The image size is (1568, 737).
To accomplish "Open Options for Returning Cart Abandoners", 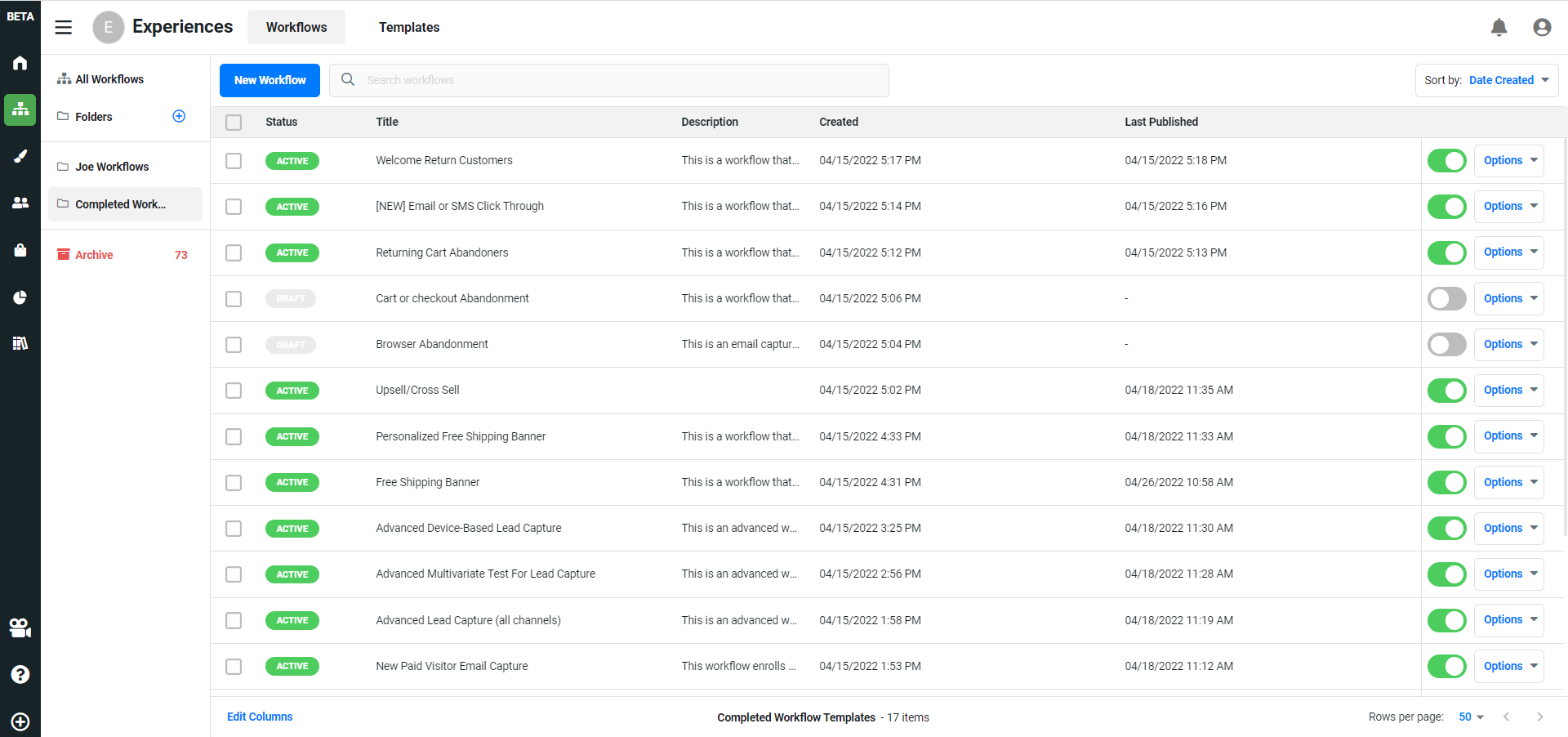I will (x=1508, y=252).
